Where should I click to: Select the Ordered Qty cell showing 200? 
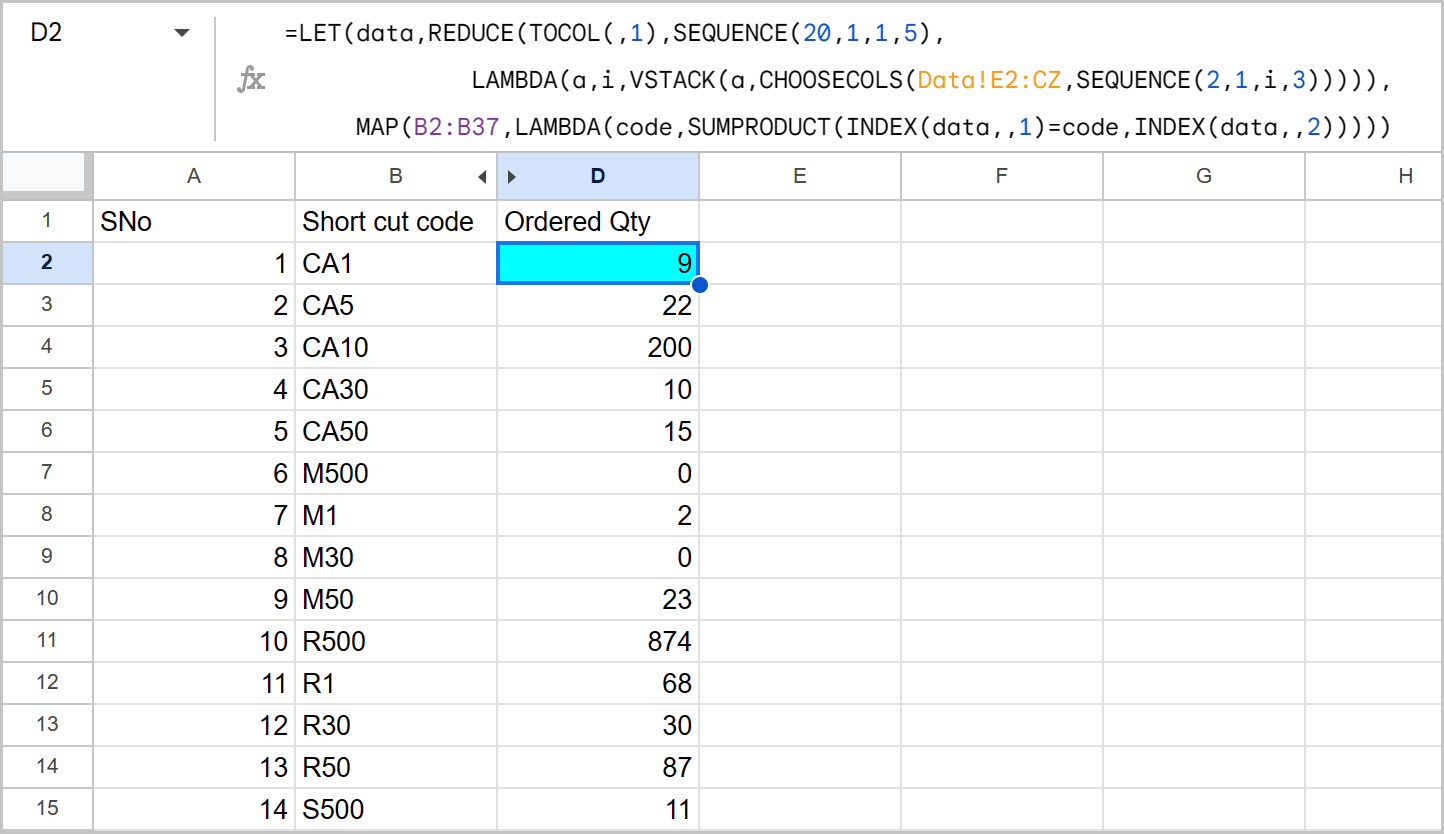point(598,347)
